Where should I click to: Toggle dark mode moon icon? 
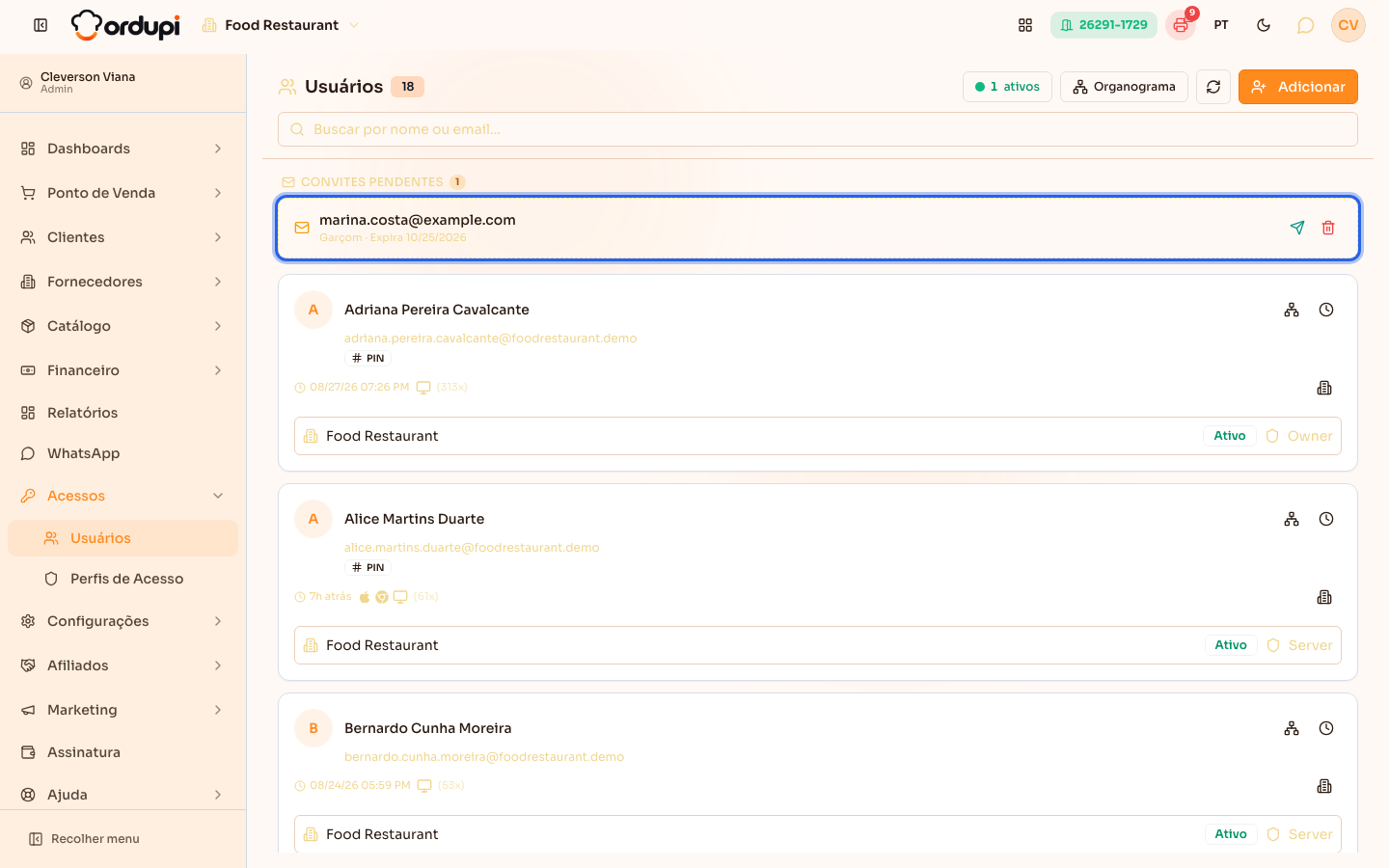coord(1264,25)
